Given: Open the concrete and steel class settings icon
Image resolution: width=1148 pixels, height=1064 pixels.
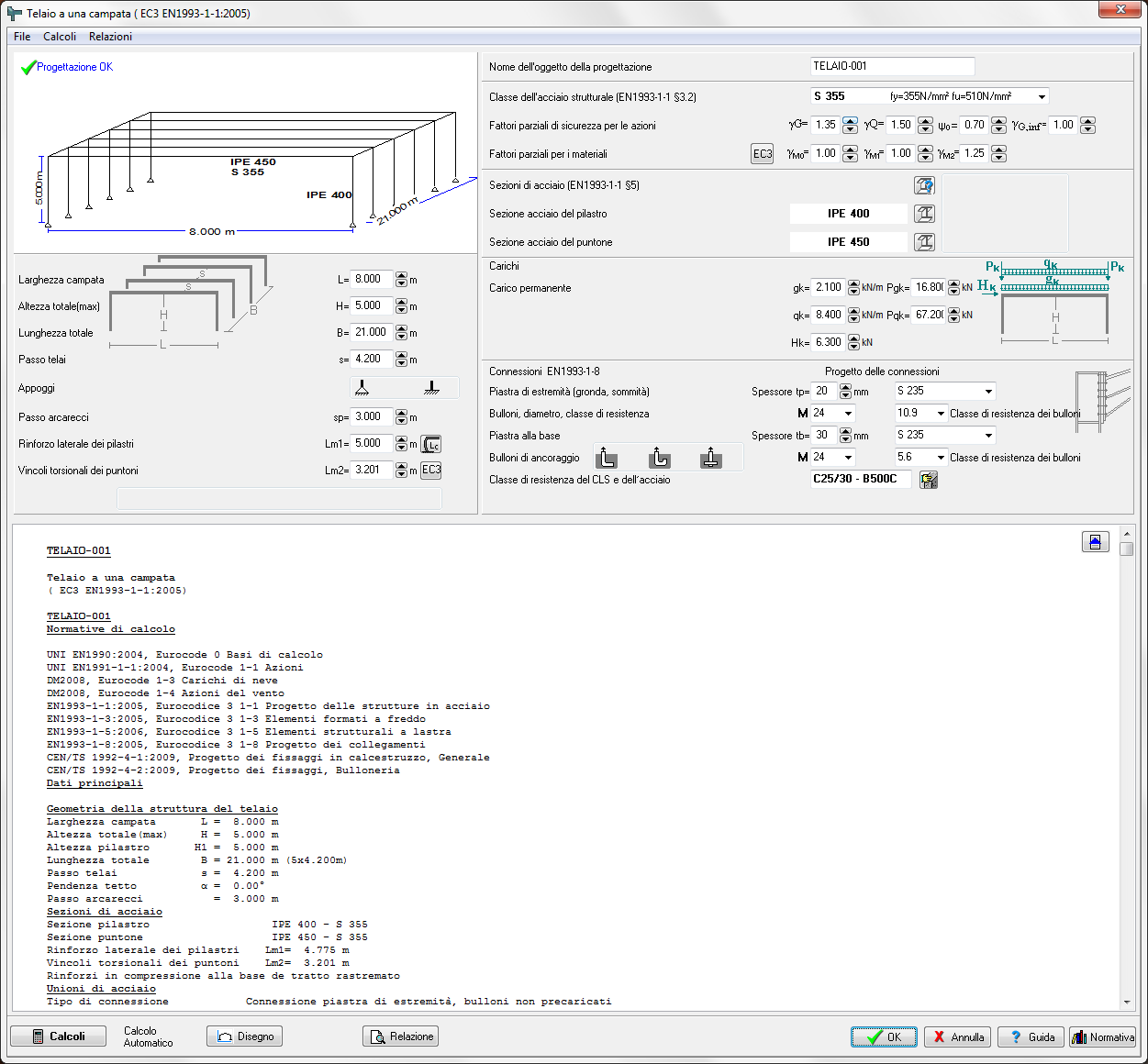Looking at the screenshot, I should [929, 480].
